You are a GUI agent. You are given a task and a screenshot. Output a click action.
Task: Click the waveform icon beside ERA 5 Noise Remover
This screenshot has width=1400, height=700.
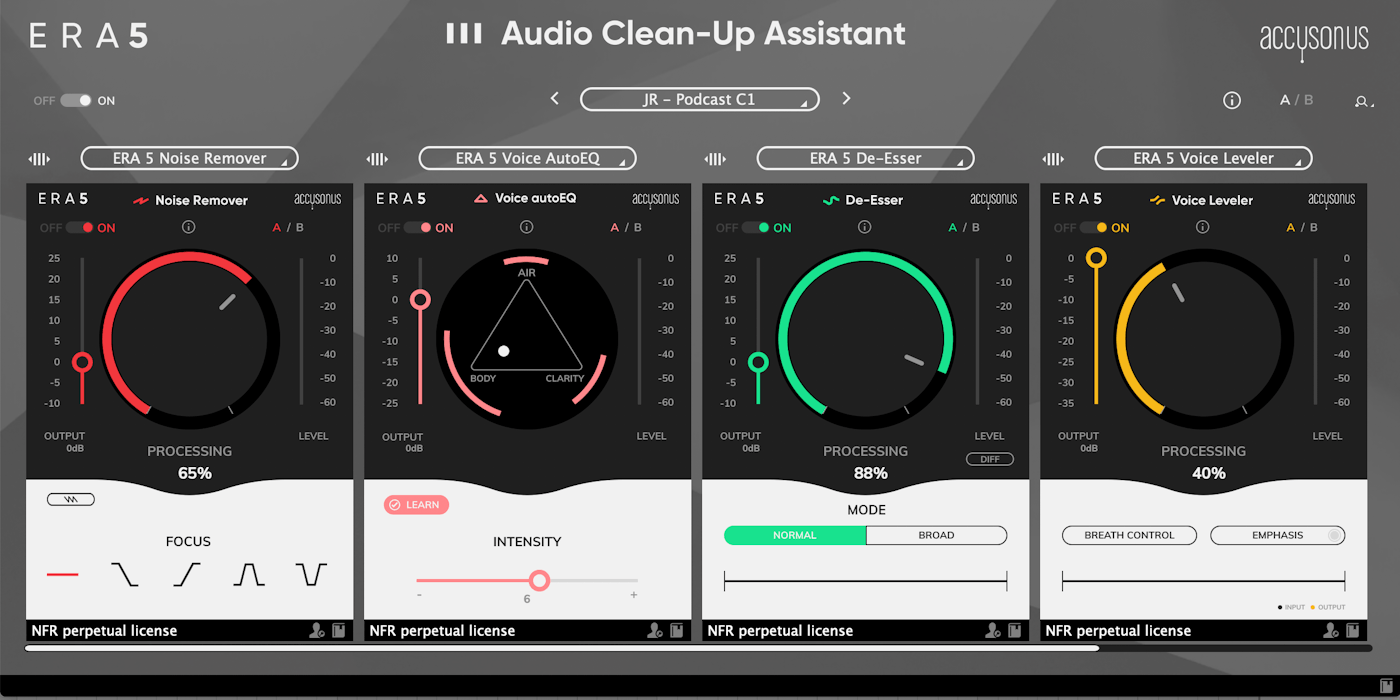click(39, 158)
